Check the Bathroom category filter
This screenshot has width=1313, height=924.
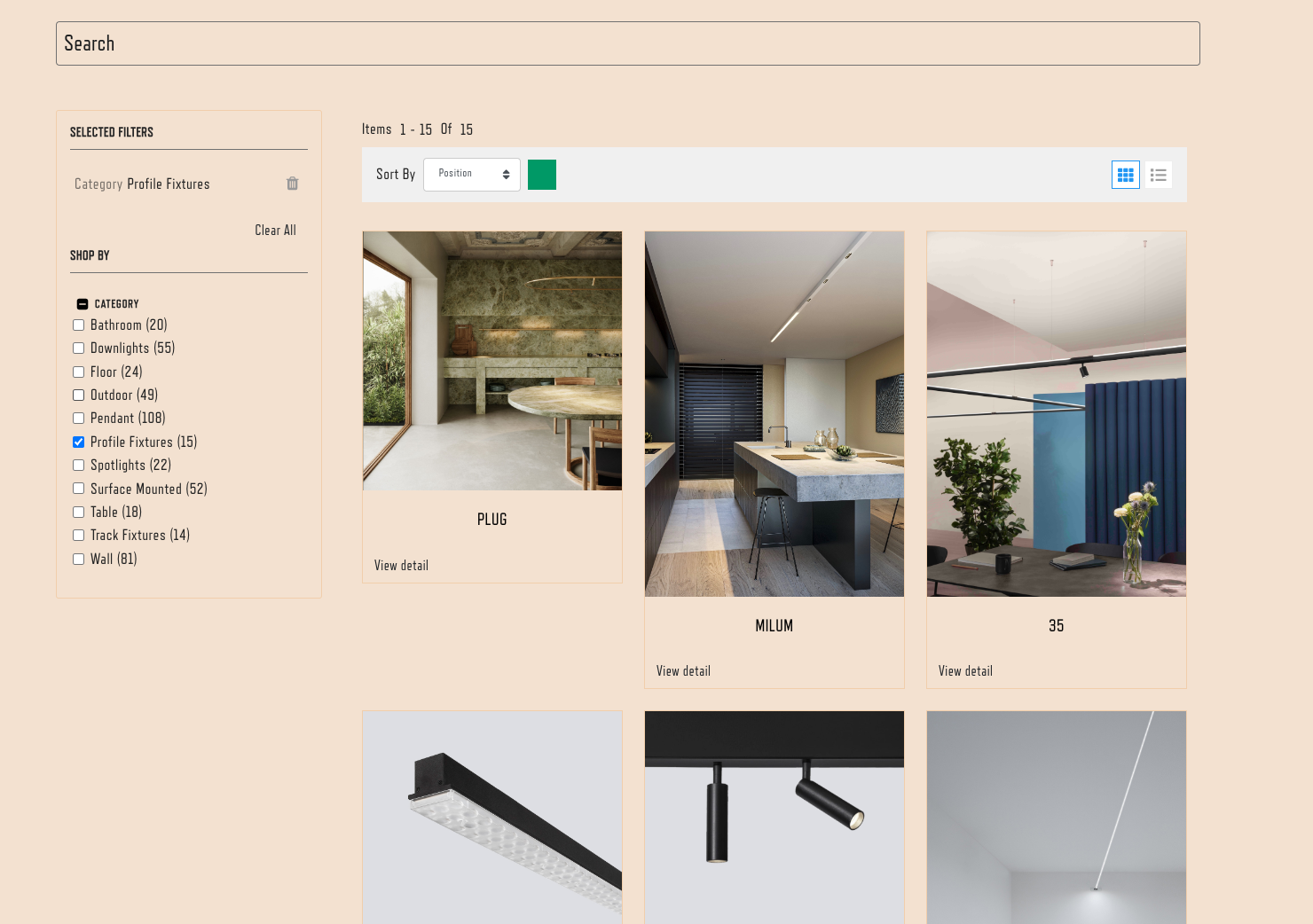(79, 325)
